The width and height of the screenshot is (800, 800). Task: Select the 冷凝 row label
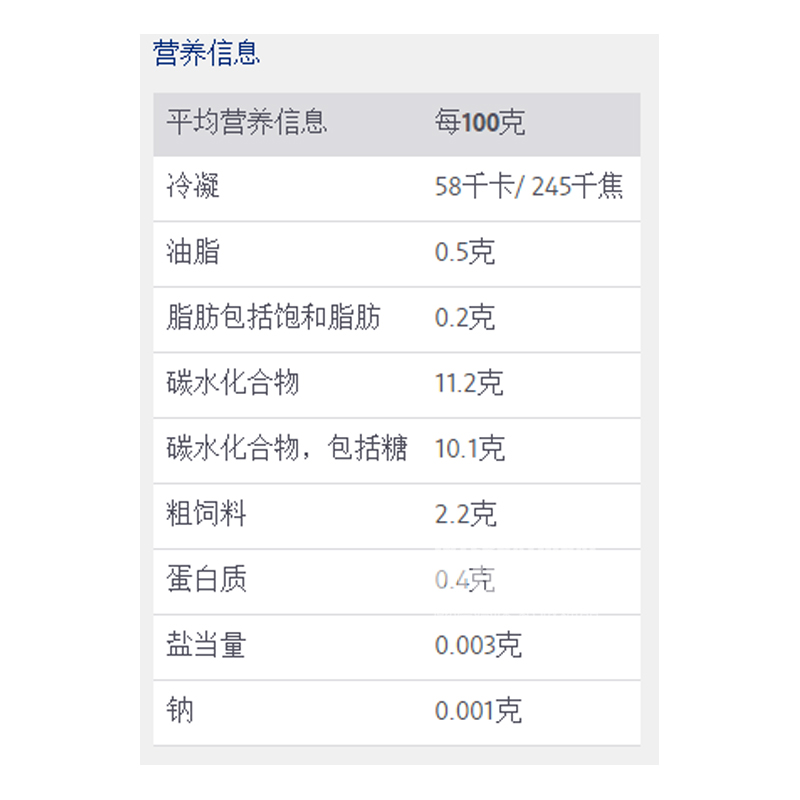coord(193,187)
